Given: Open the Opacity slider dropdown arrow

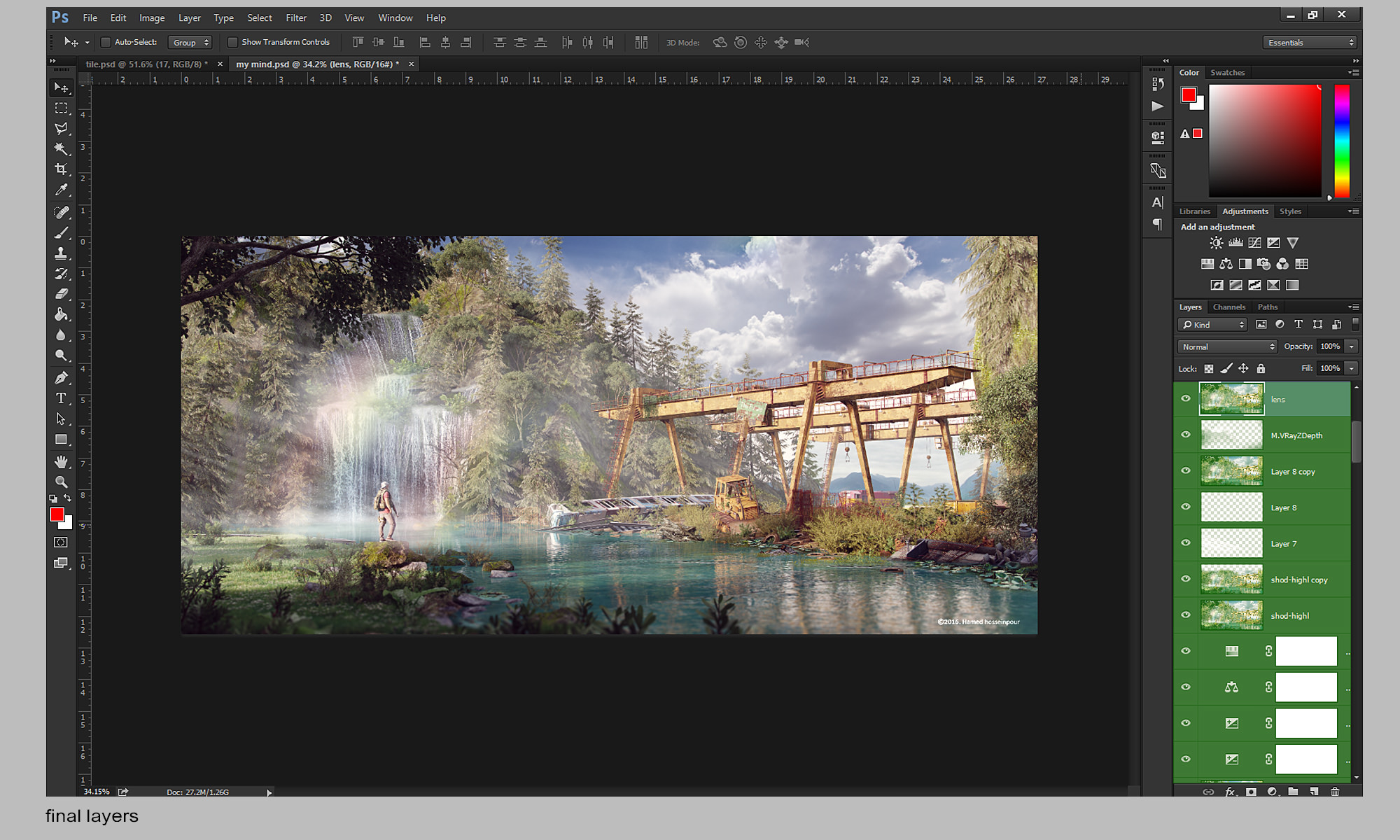Looking at the screenshot, I should pyautogui.click(x=1352, y=346).
